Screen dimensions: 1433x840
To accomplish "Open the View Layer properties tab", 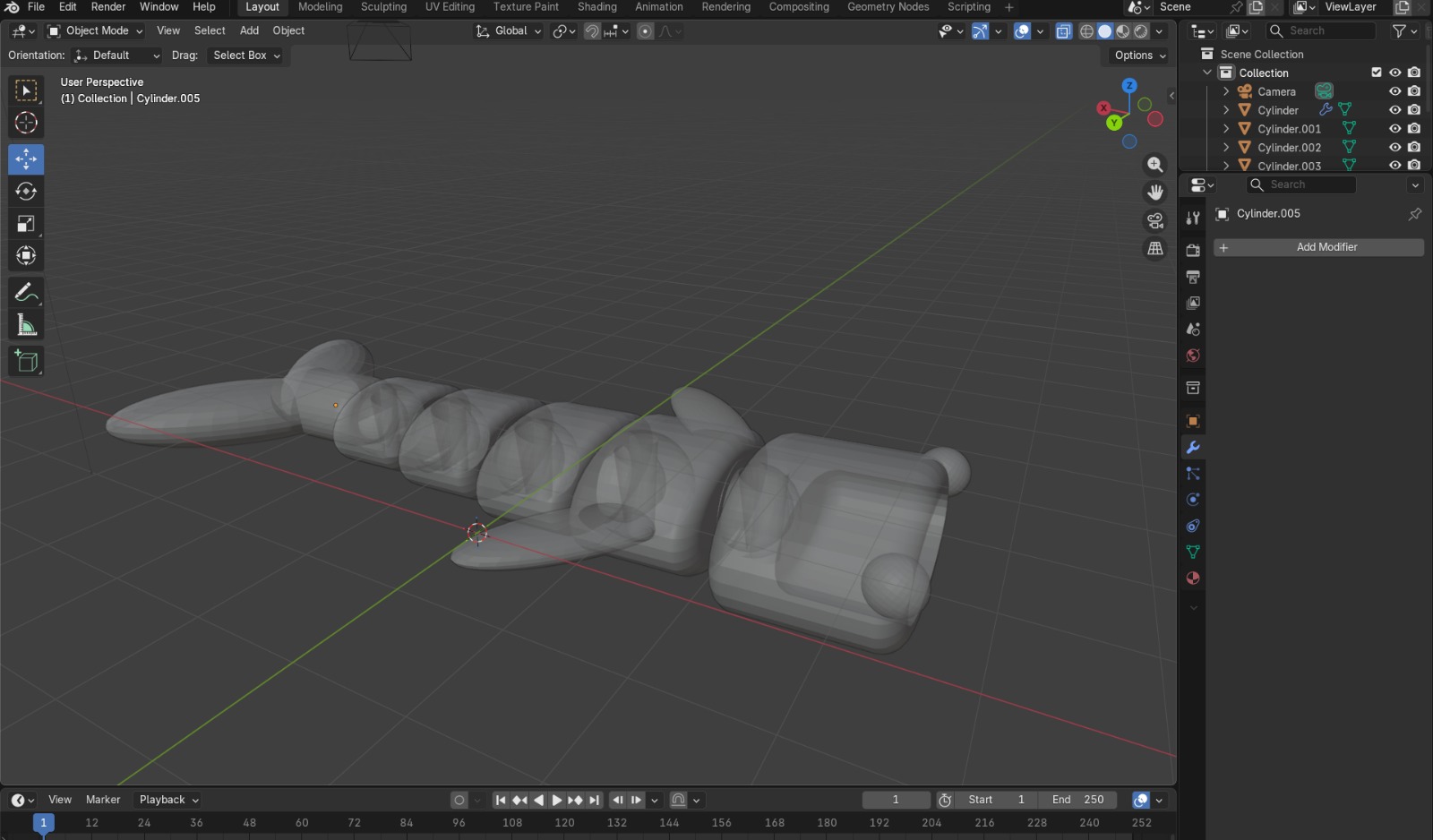I will coord(1193,303).
